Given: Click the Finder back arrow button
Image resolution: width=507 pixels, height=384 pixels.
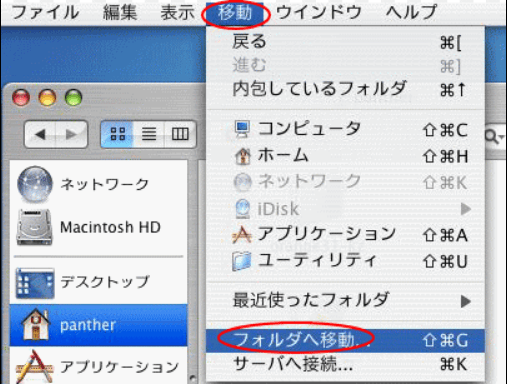Looking at the screenshot, I should click(40, 134).
